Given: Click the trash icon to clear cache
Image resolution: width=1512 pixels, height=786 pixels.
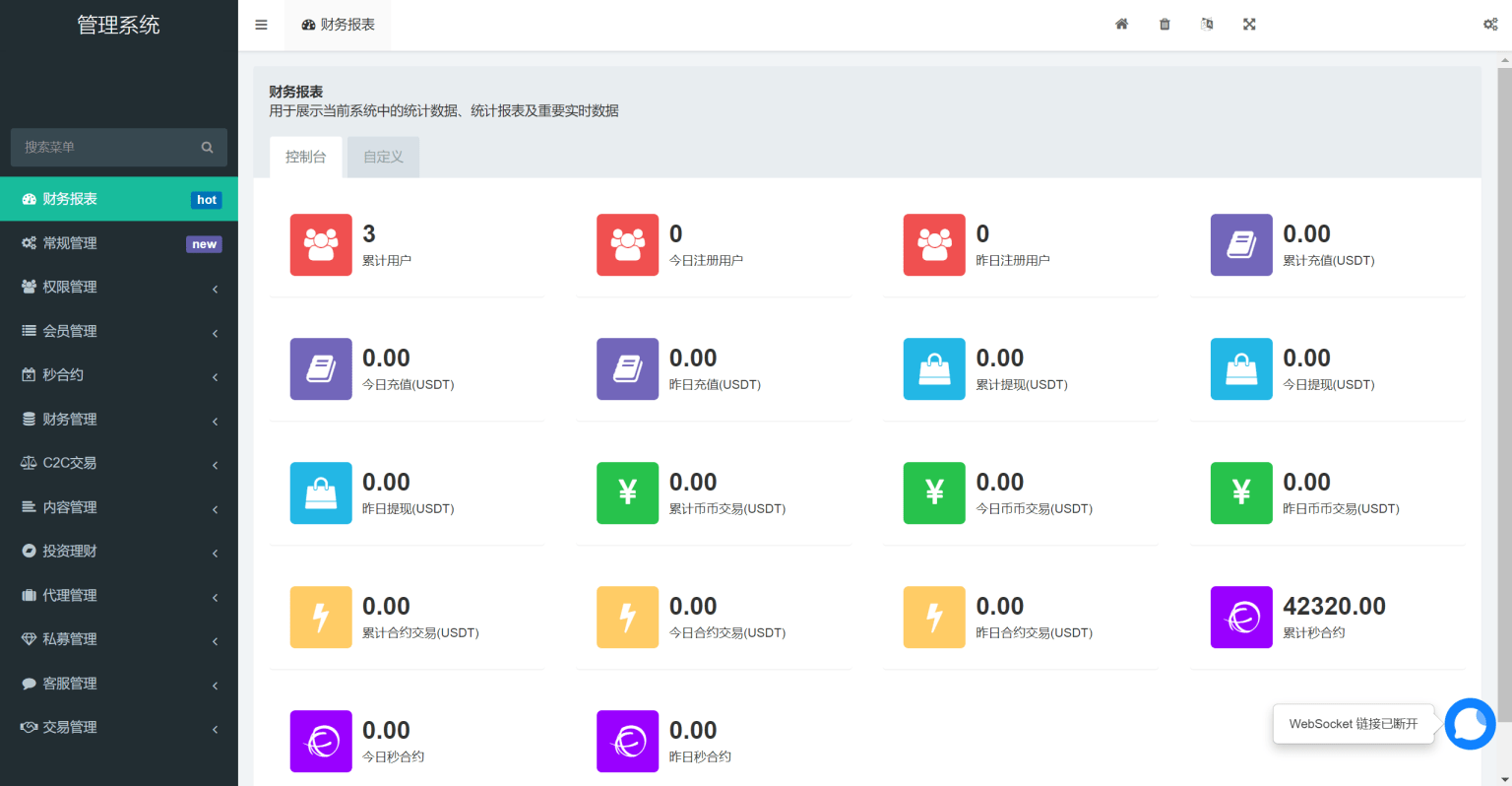Looking at the screenshot, I should click(1165, 25).
